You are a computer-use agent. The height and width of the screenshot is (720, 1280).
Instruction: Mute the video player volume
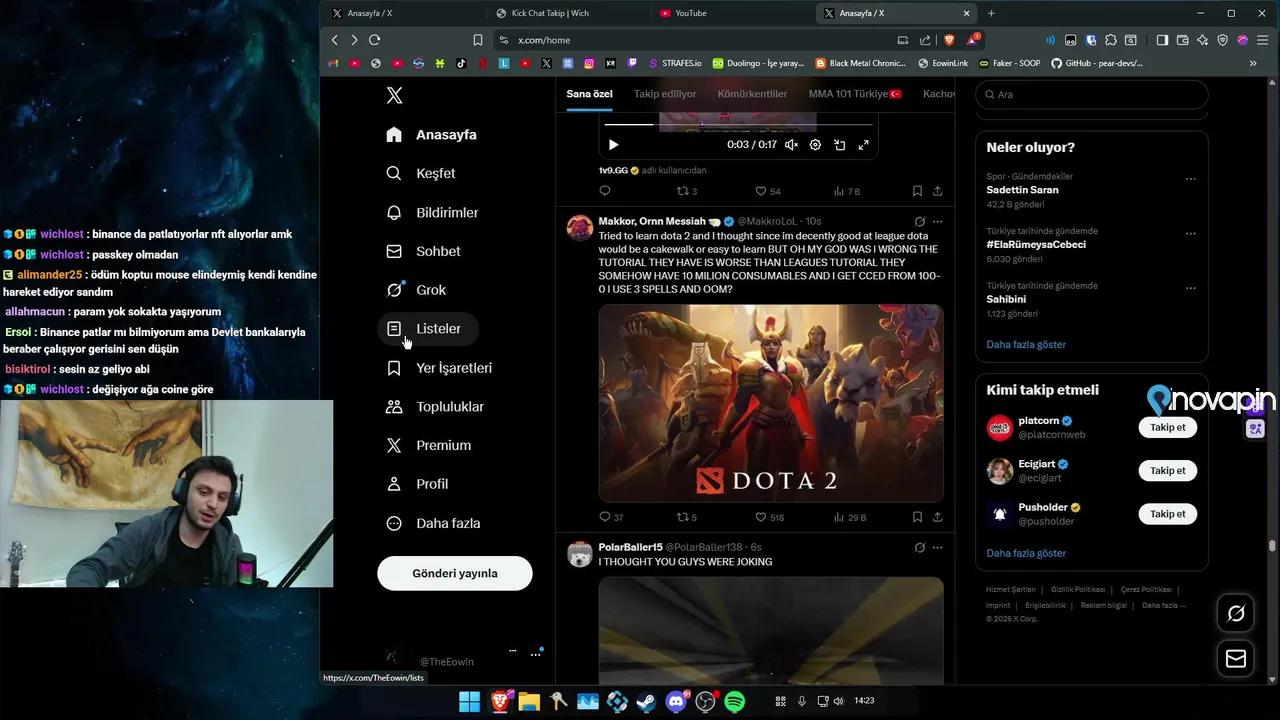(x=791, y=145)
